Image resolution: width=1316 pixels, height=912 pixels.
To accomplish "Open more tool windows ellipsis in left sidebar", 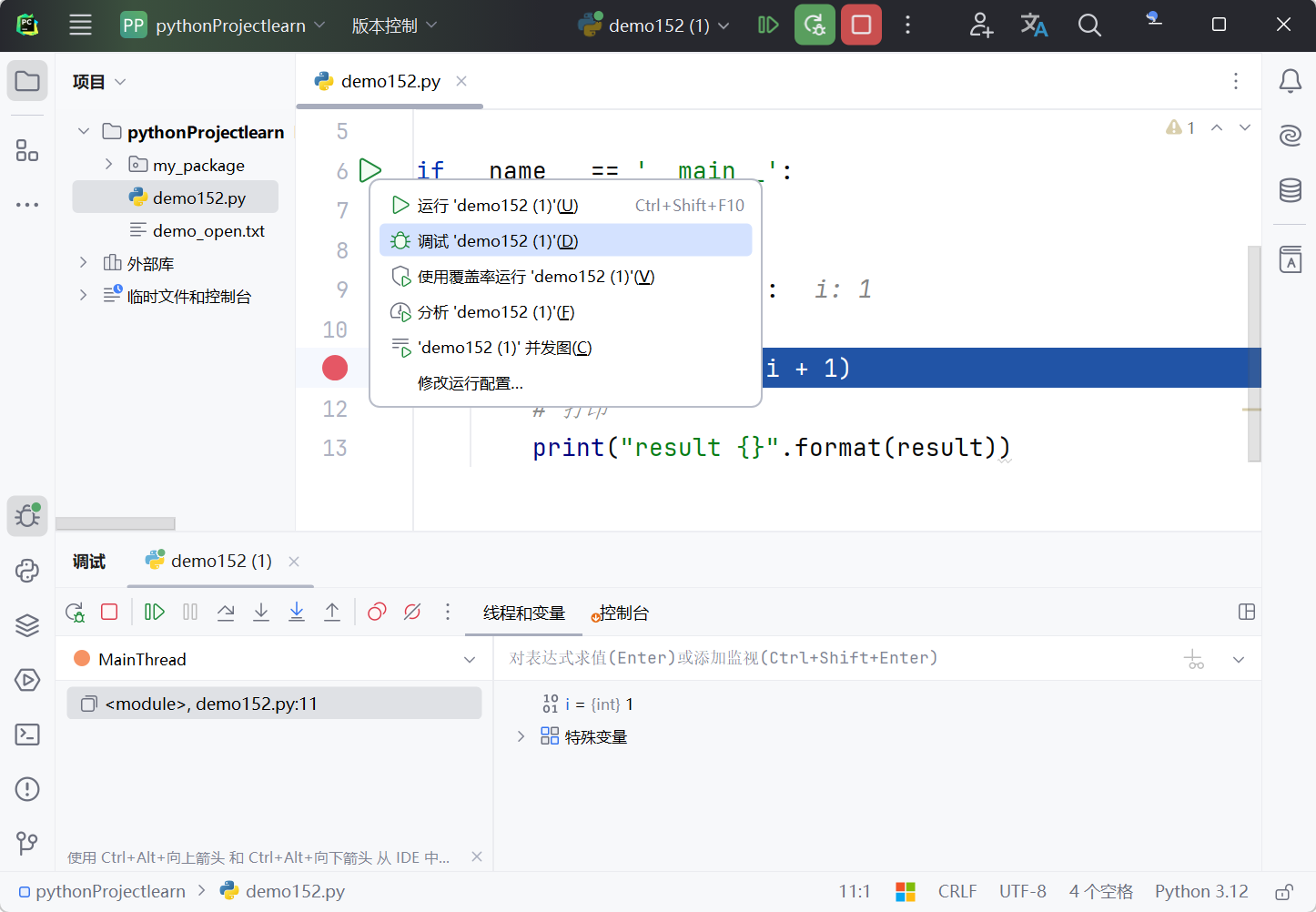I will [x=27, y=205].
